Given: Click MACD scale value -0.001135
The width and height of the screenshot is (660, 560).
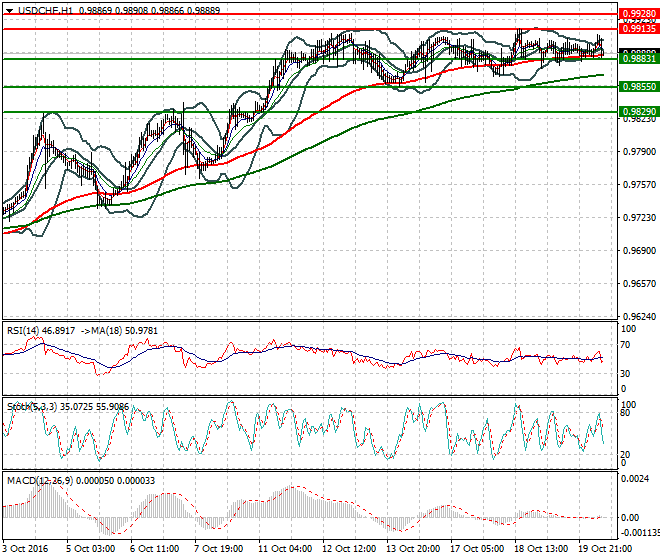Looking at the screenshot, I should click(x=640, y=533).
